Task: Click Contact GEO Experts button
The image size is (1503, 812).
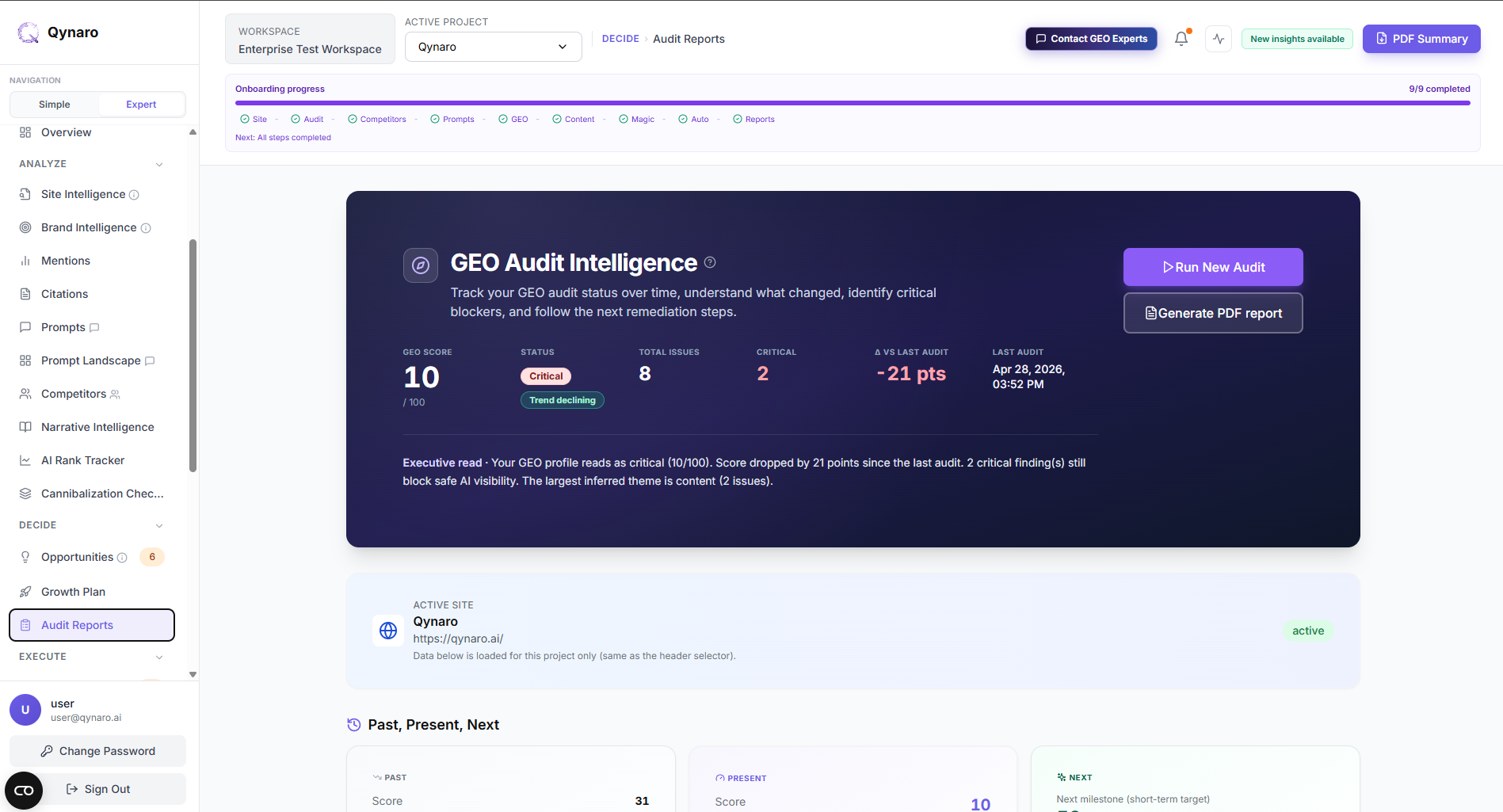Action: point(1091,39)
